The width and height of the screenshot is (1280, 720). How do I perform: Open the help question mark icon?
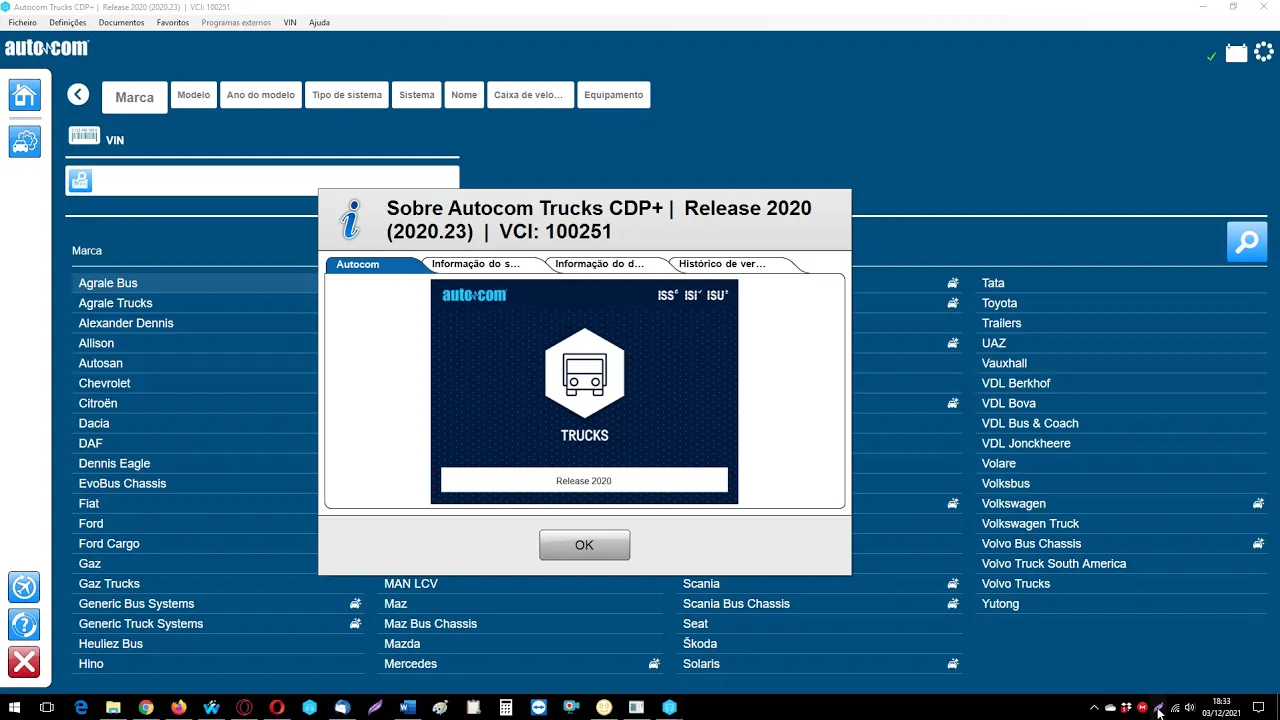click(x=25, y=625)
